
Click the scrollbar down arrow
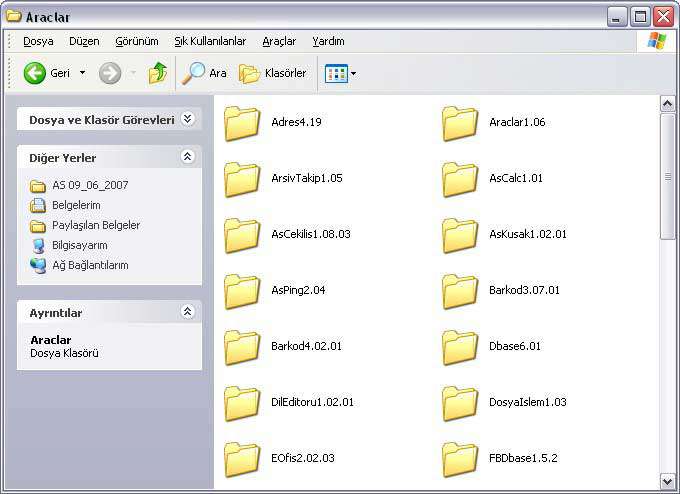(x=667, y=481)
